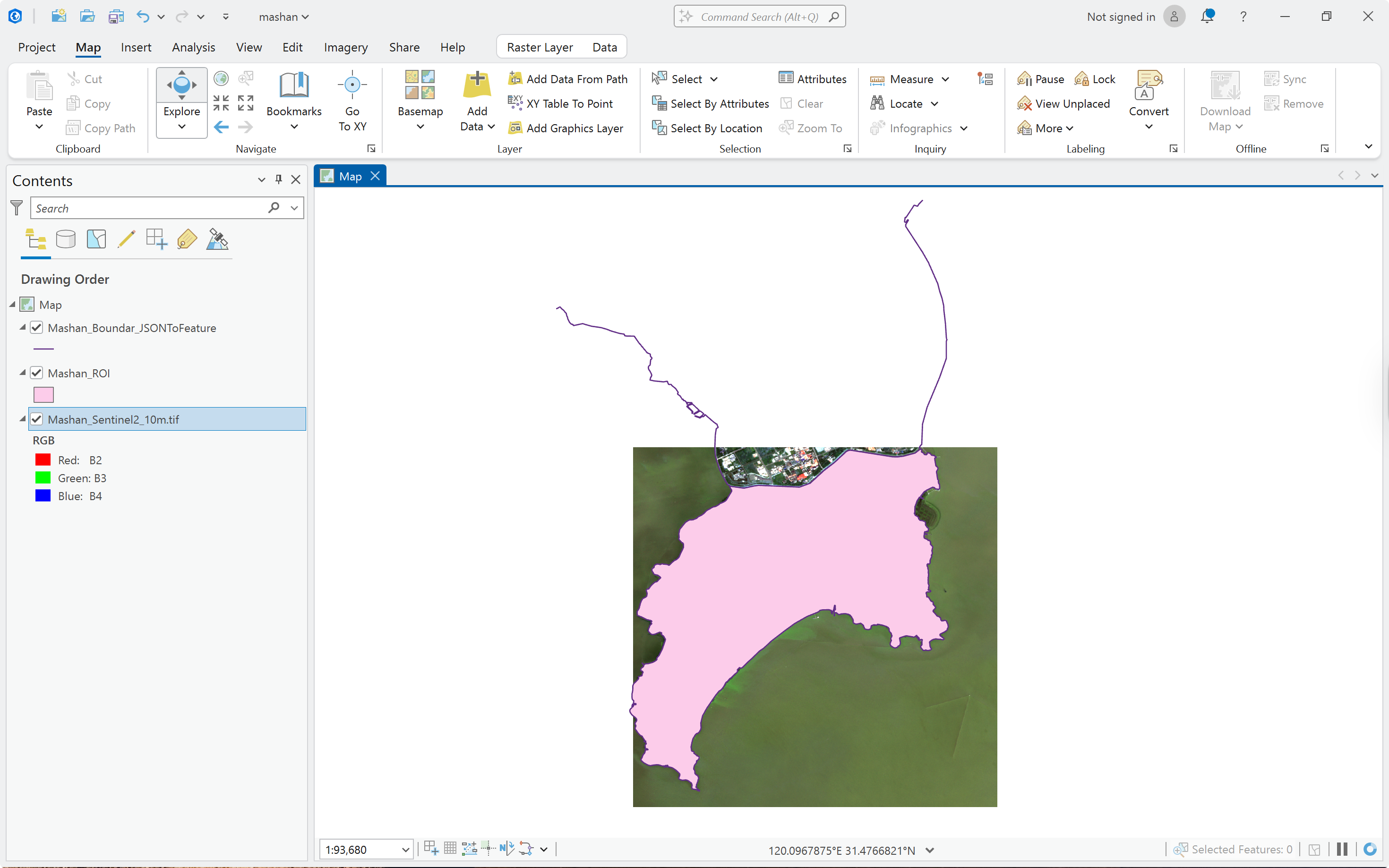Switch to the Analysis ribbon tab
The image size is (1389, 868).
(194, 47)
